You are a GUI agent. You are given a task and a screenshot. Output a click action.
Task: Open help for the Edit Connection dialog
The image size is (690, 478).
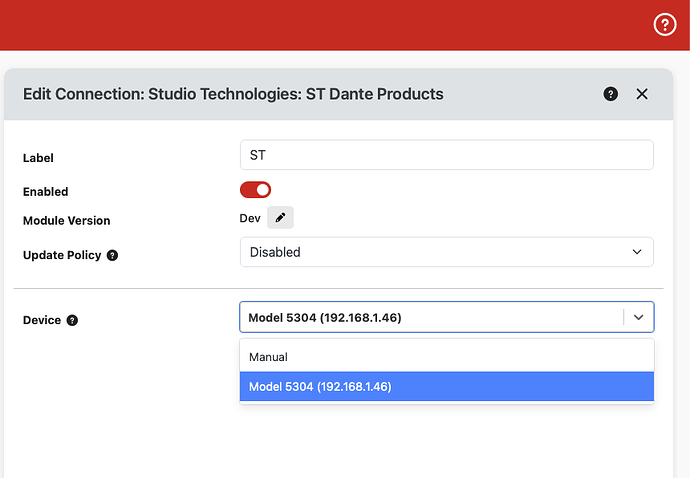coord(611,94)
